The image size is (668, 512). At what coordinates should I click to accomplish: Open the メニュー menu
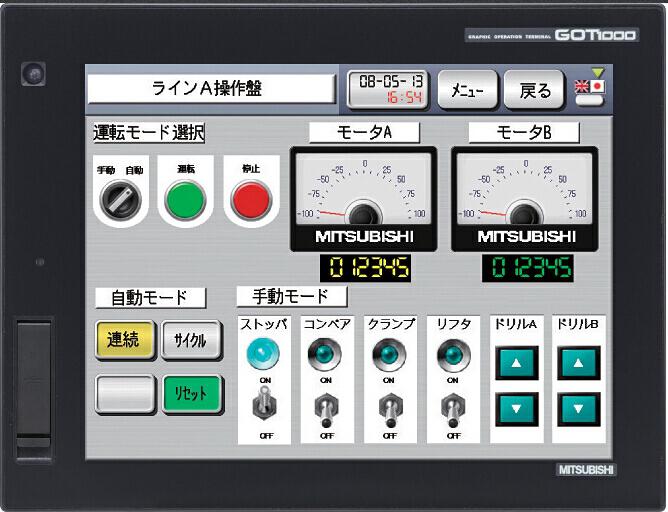467,90
